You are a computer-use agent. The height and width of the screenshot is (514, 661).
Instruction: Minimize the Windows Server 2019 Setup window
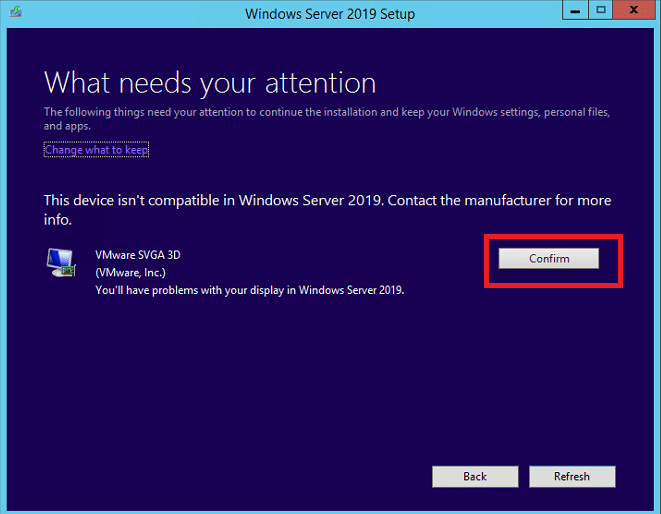point(575,10)
